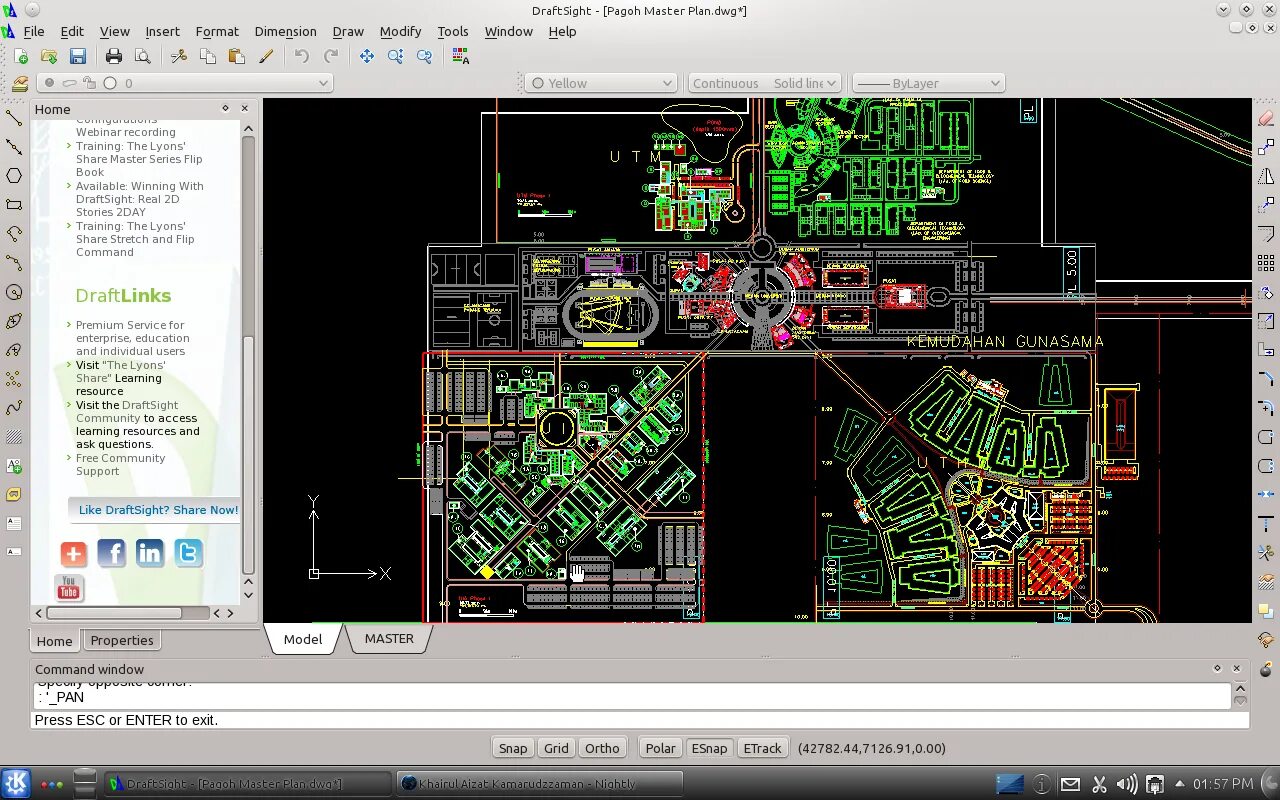1280x800 pixels.
Task: Click the Zoom Window magnifier icon
Action: 396,57
